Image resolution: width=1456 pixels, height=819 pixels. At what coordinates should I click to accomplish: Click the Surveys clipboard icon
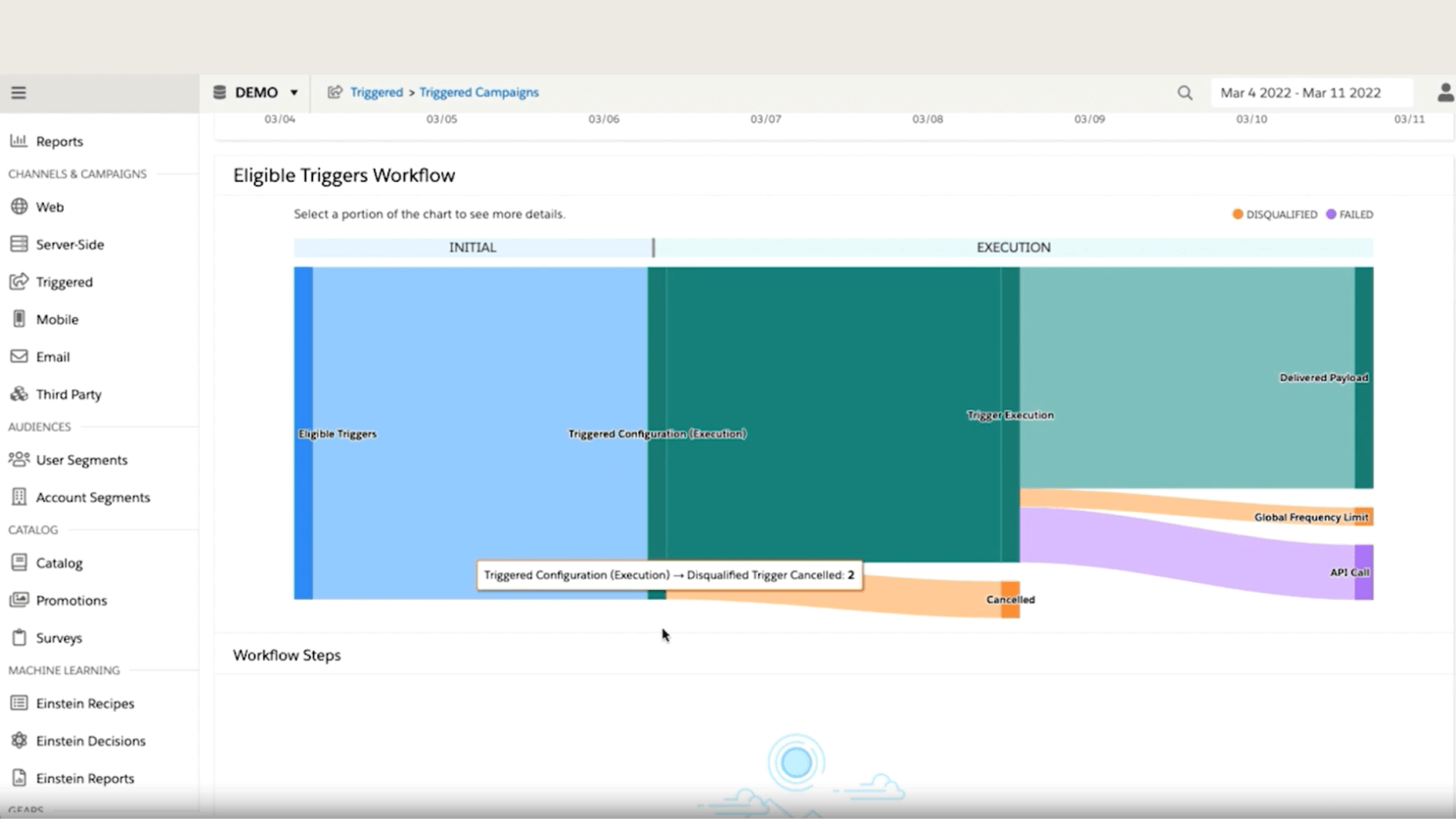(x=19, y=637)
